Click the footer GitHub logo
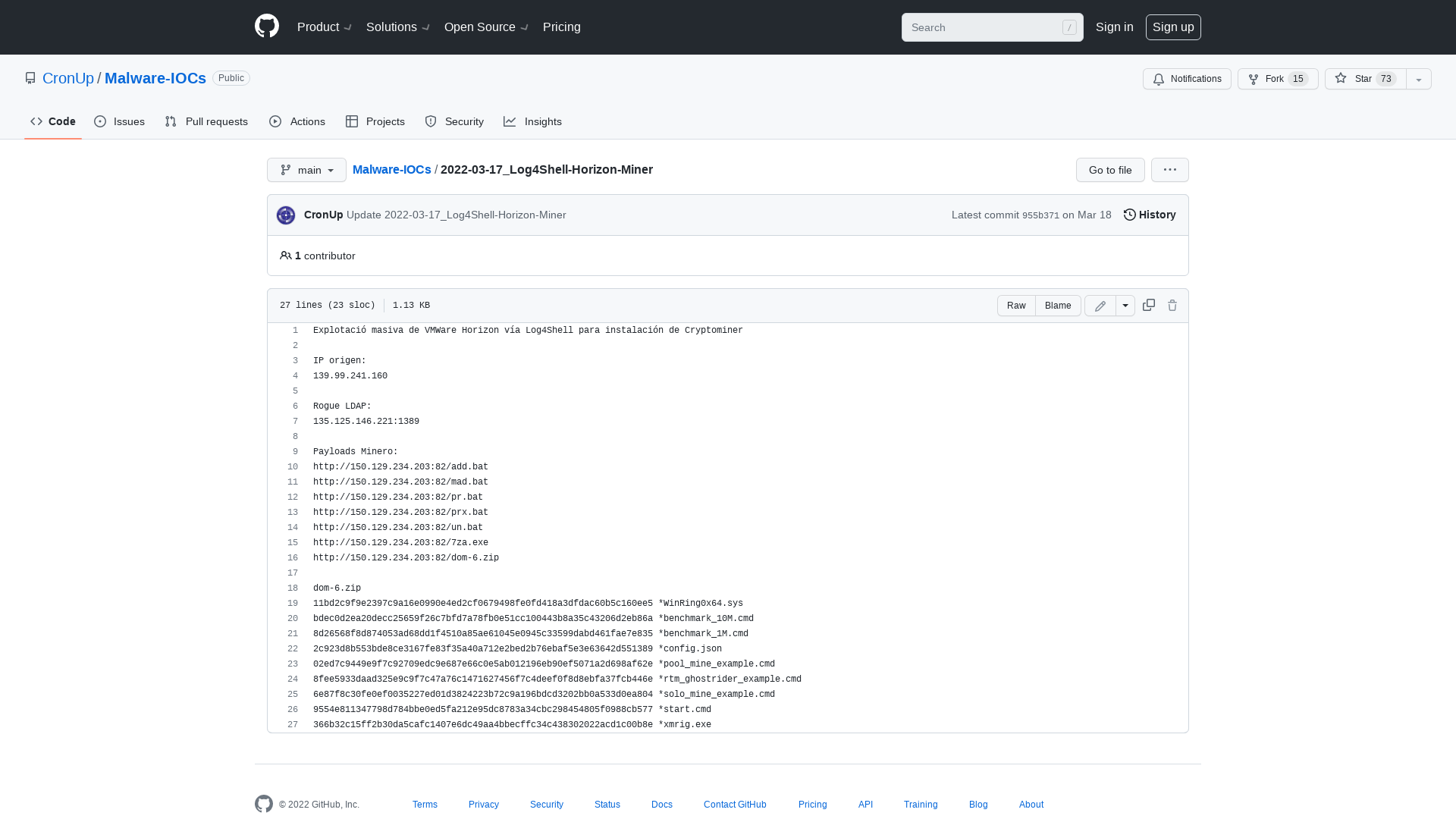Image resolution: width=1456 pixels, height=819 pixels. click(264, 804)
